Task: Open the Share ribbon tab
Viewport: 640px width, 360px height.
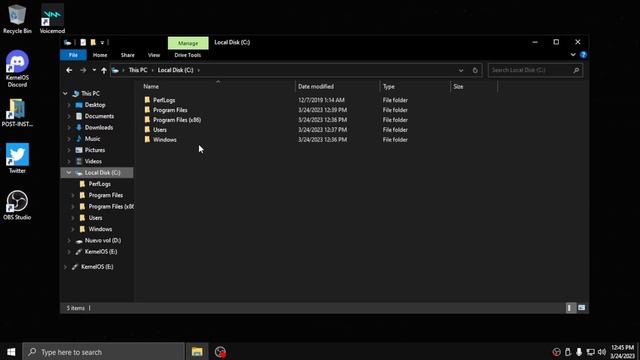Action: (x=128, y=55)
